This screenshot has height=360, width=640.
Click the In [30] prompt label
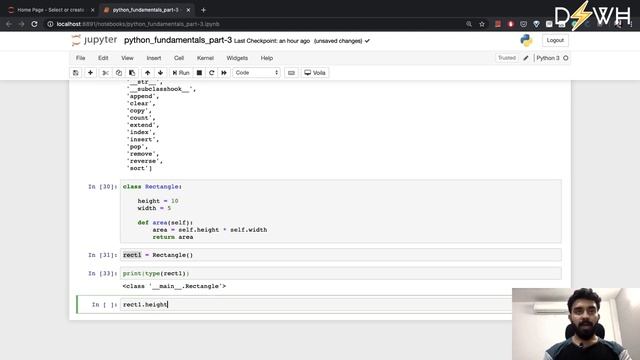(x=102, y=187)
